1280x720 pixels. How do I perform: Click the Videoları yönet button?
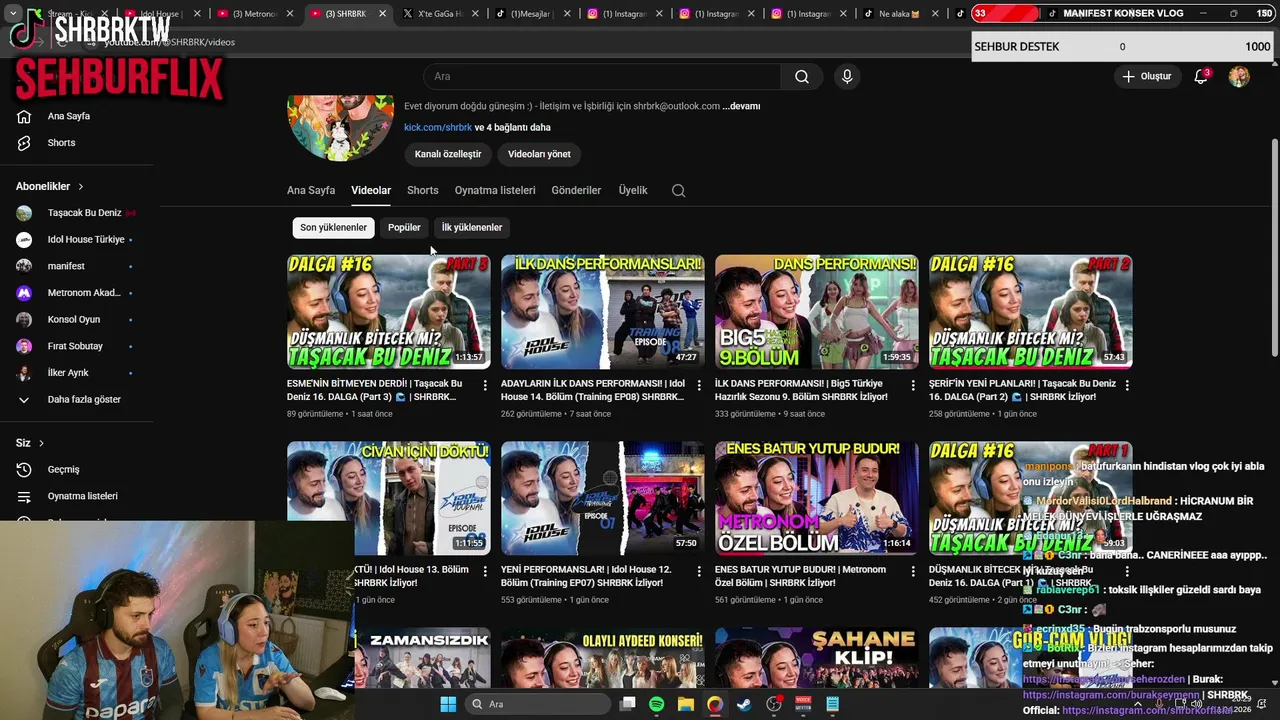(539, 154)
